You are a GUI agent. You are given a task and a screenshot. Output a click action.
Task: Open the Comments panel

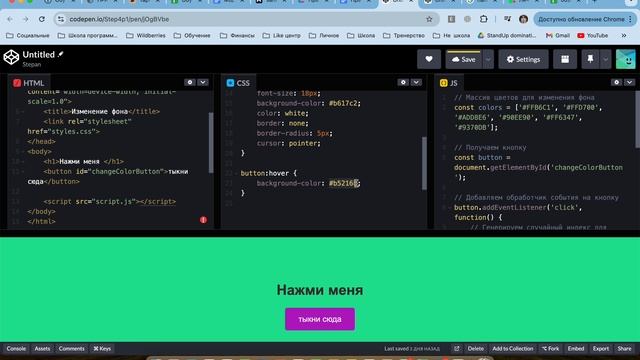pos(71,349)
